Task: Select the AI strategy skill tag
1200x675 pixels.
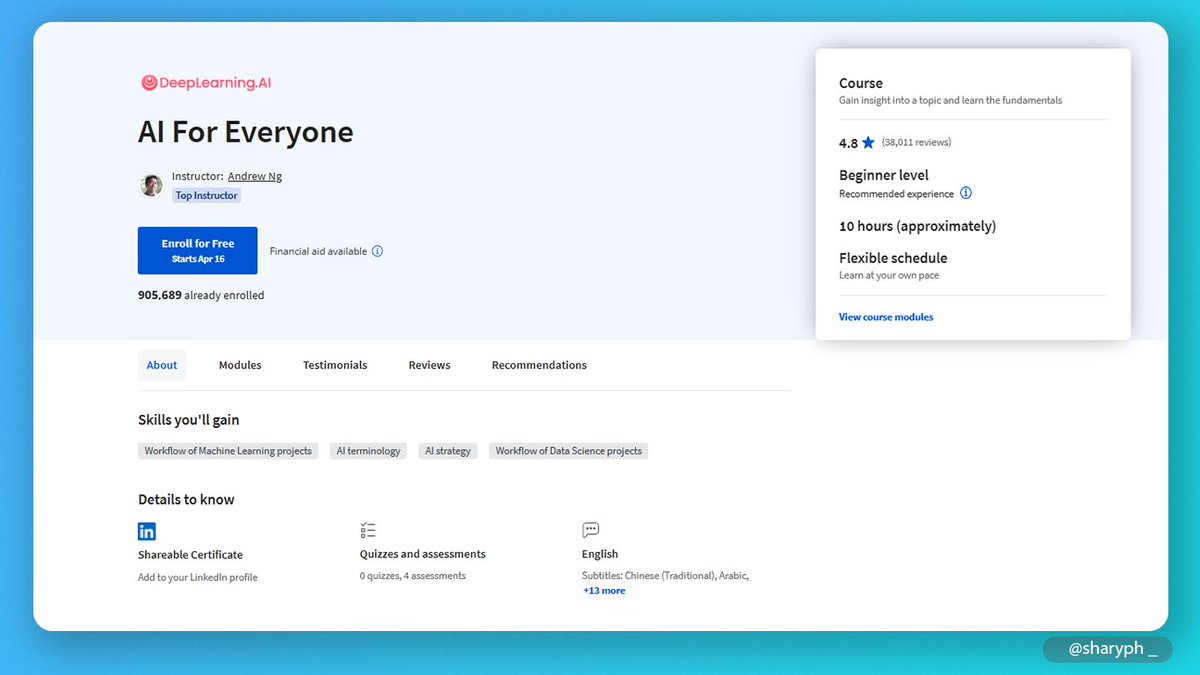Action: click(x=448, y=451)
